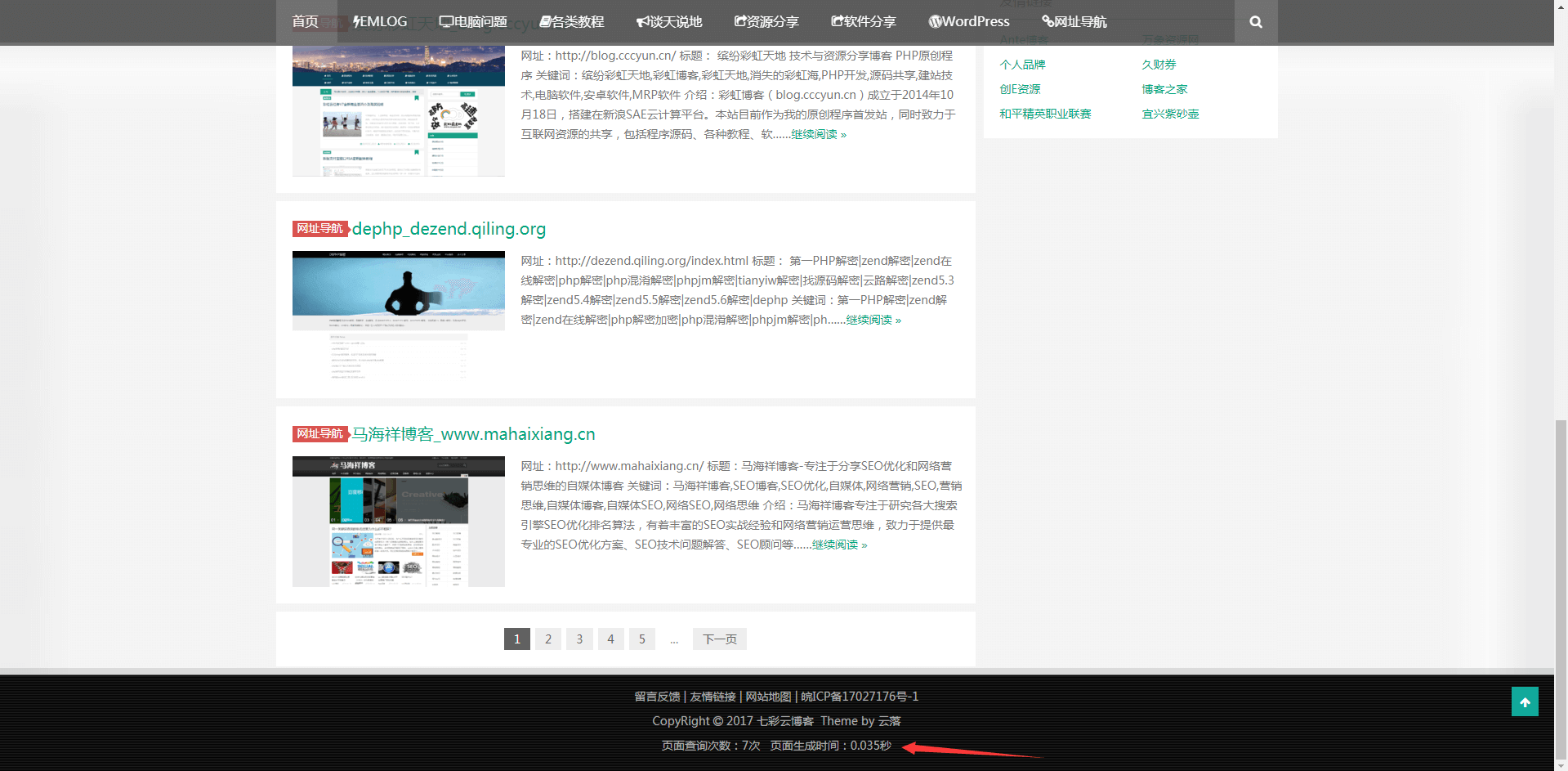Click the browser vertical scrollbar thumb

click(1561, 589)
